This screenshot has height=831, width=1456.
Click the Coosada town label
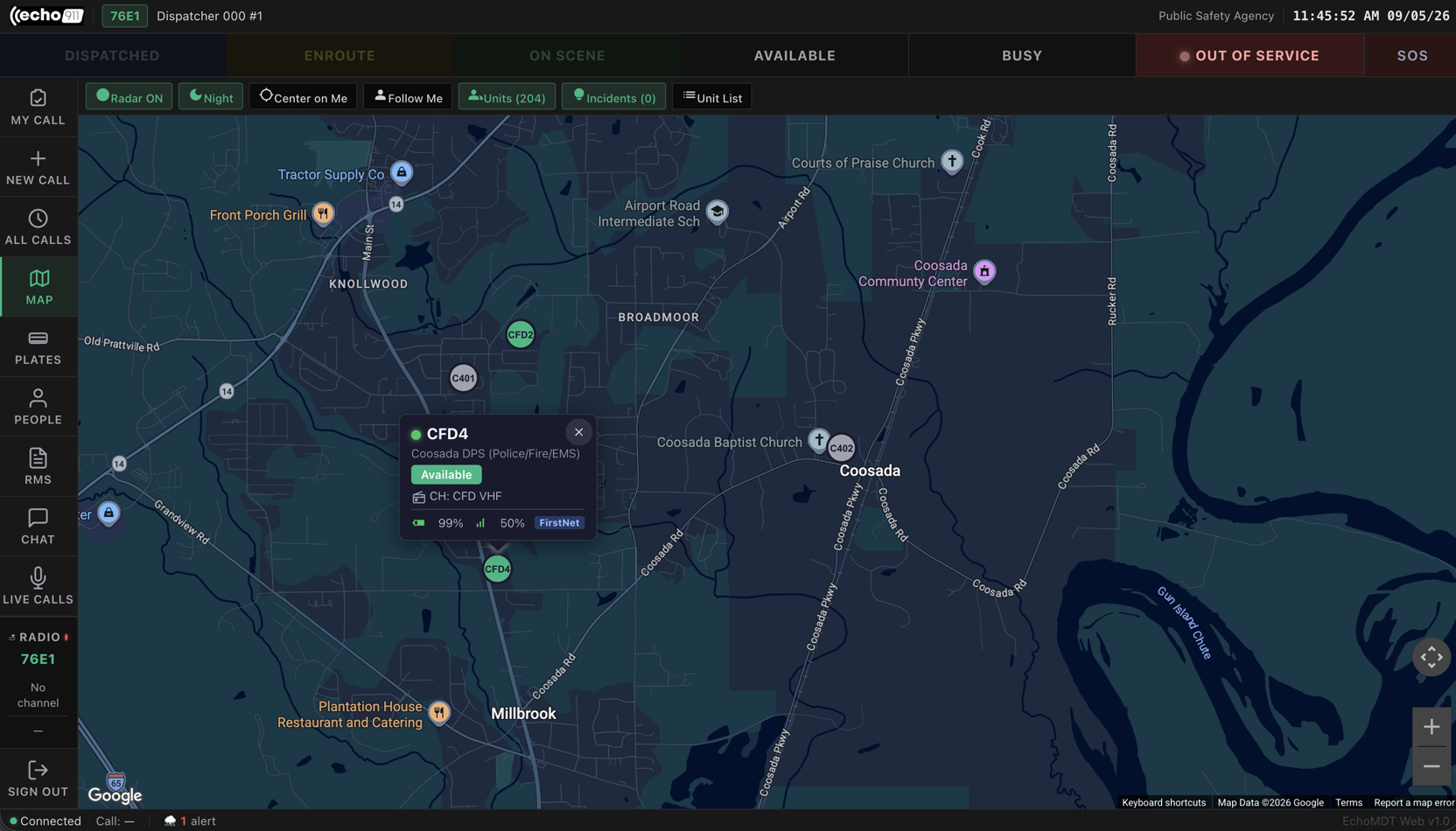point(870,471)
